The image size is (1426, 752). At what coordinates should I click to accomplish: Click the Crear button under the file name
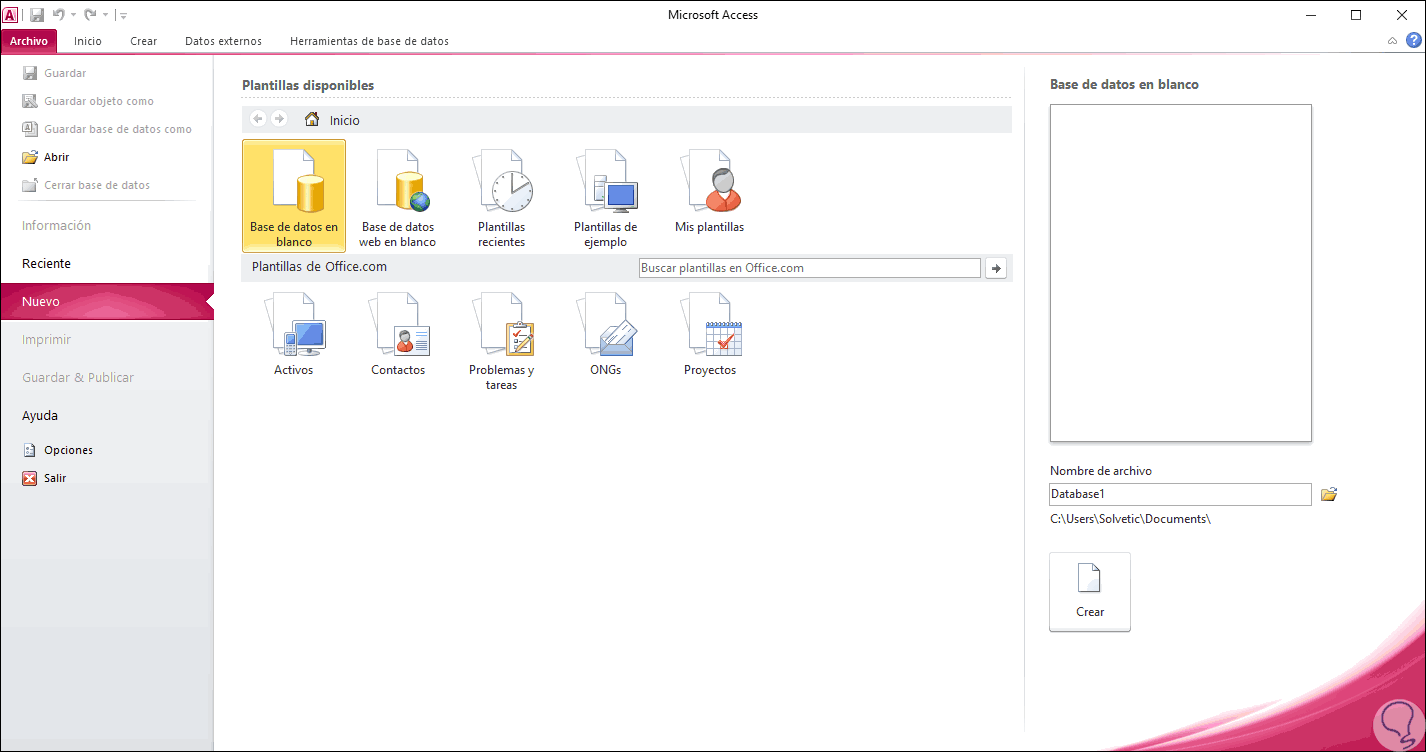click(x=1090, y=592)
